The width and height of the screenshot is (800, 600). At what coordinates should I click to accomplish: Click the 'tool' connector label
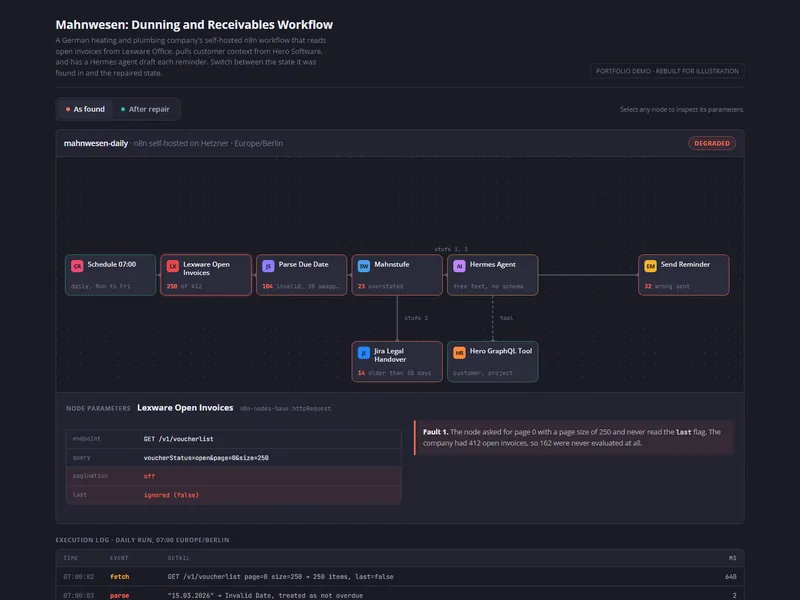point(507,318)
